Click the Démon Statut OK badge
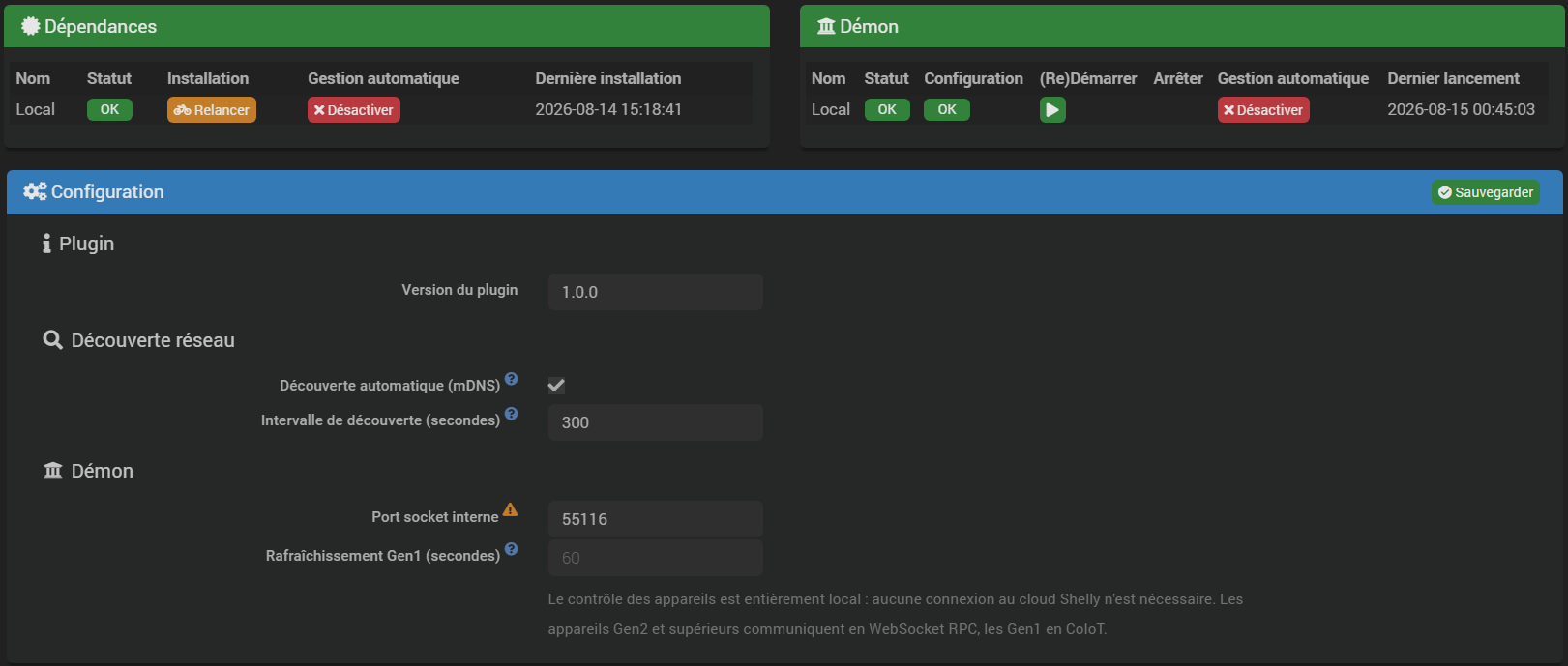The image size is (1568, 666). click(x=887, y=110)
